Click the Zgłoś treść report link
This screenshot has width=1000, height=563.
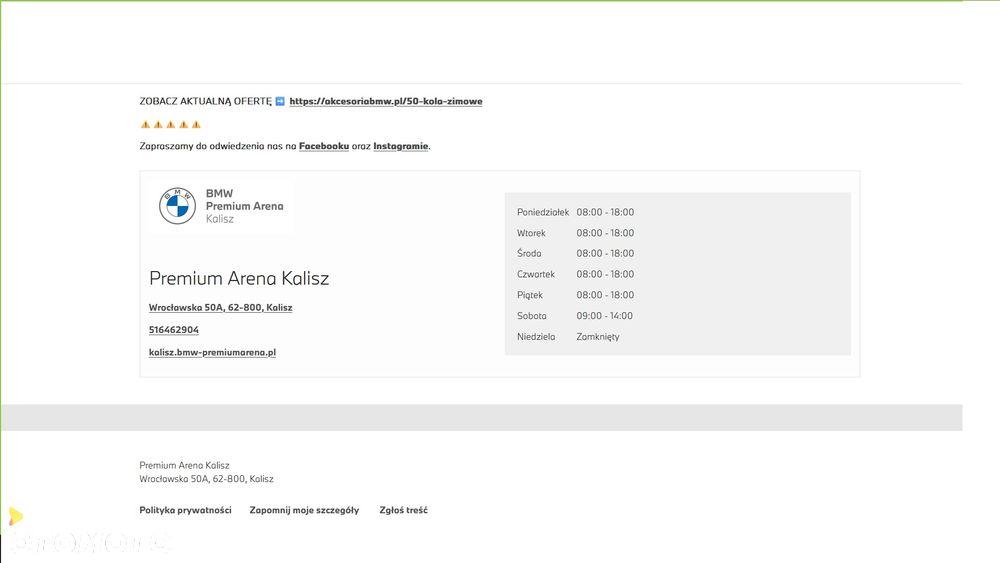pyautogui.click(x=404, y=510)
